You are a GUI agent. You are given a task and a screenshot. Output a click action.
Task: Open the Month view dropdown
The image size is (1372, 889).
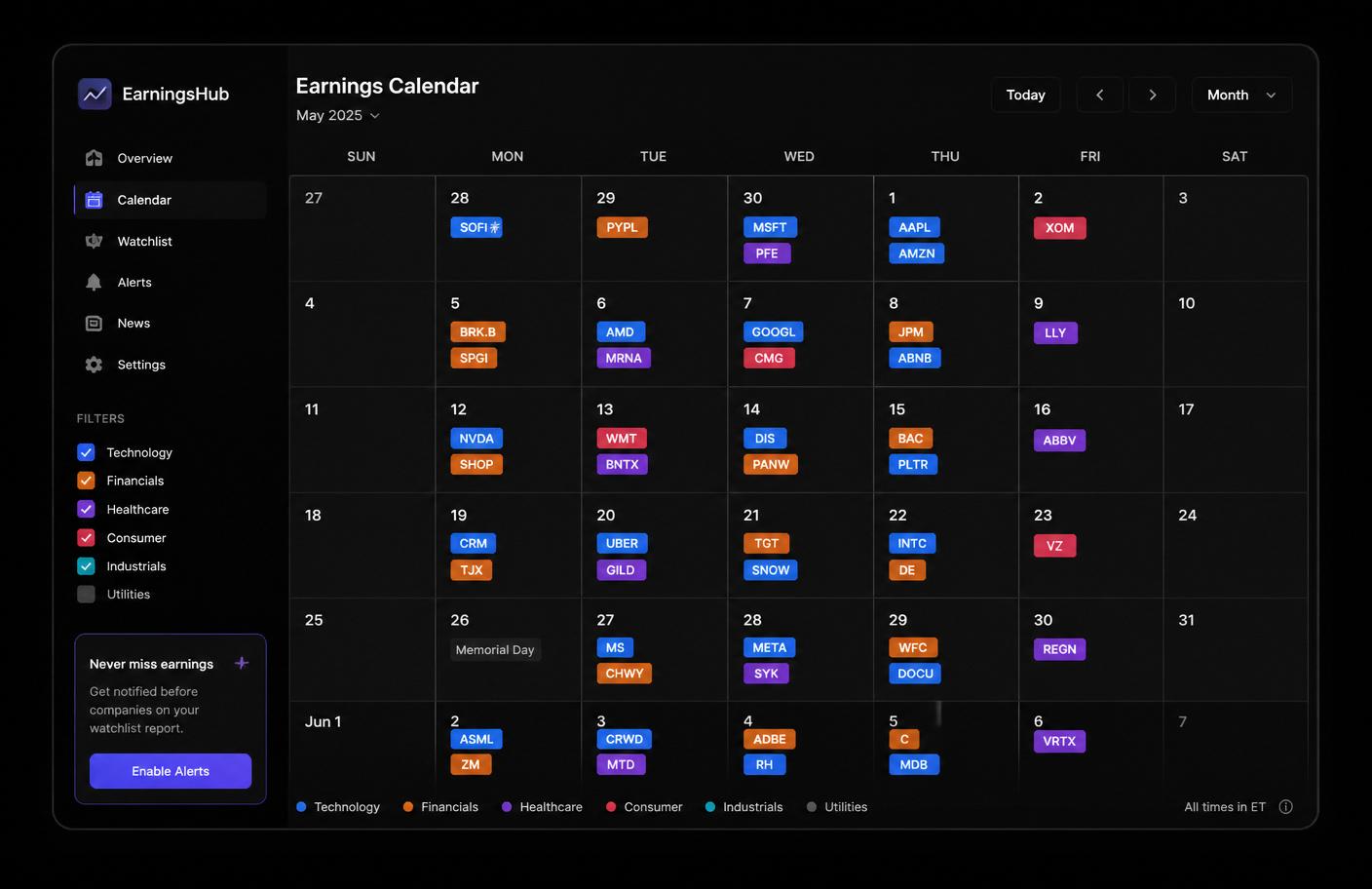1241,95
